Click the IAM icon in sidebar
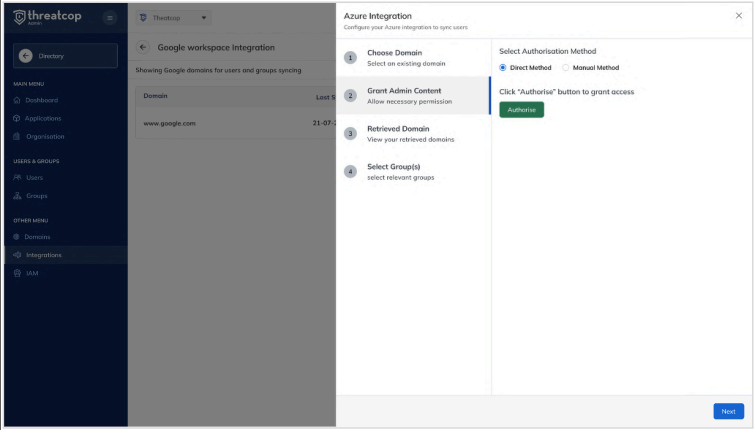This screenshot has height=430, width=755. click(x=17, y=273)
